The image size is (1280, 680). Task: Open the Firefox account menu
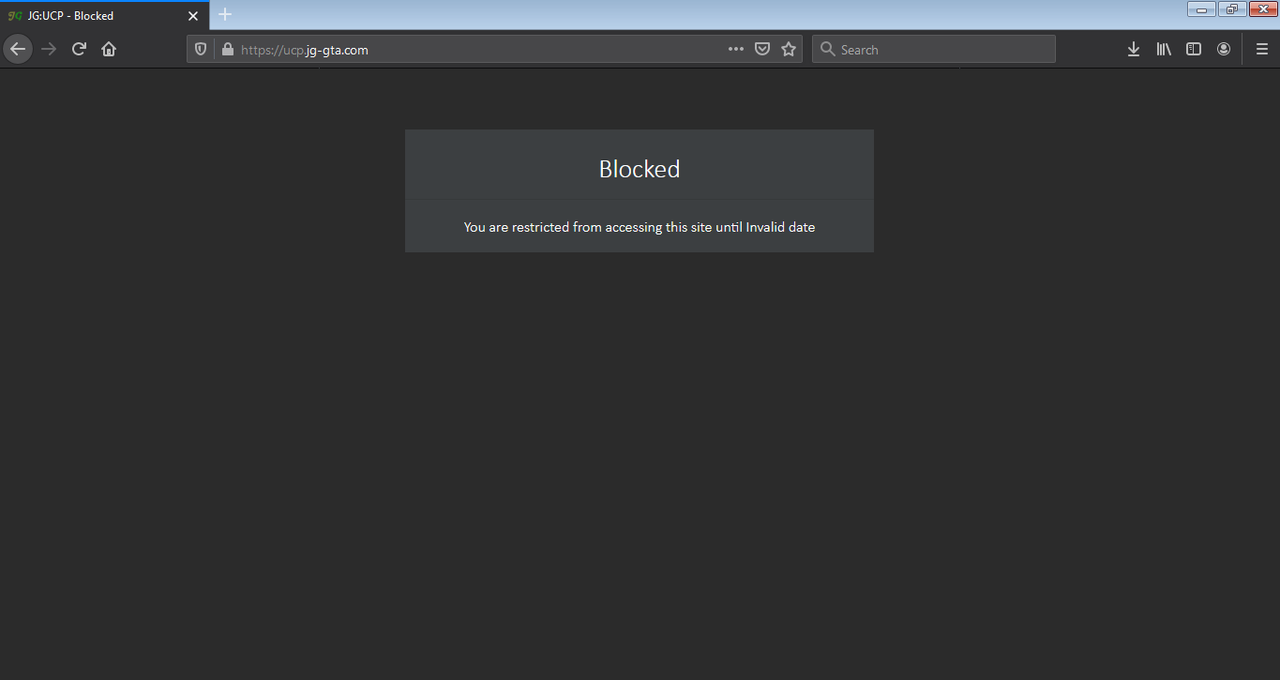(x=1223, y=49)
